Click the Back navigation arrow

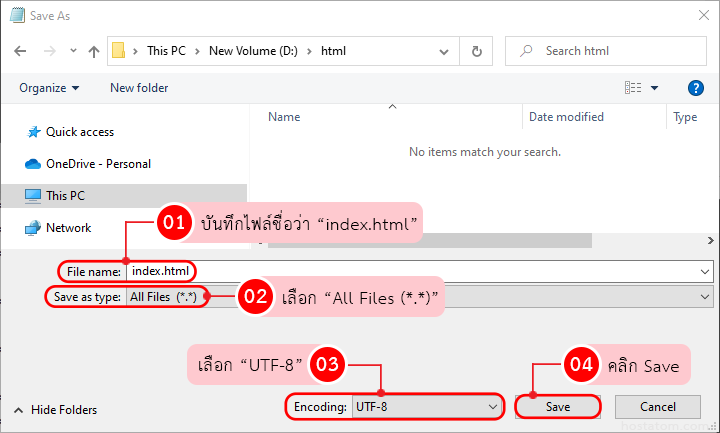coord(21,51)
